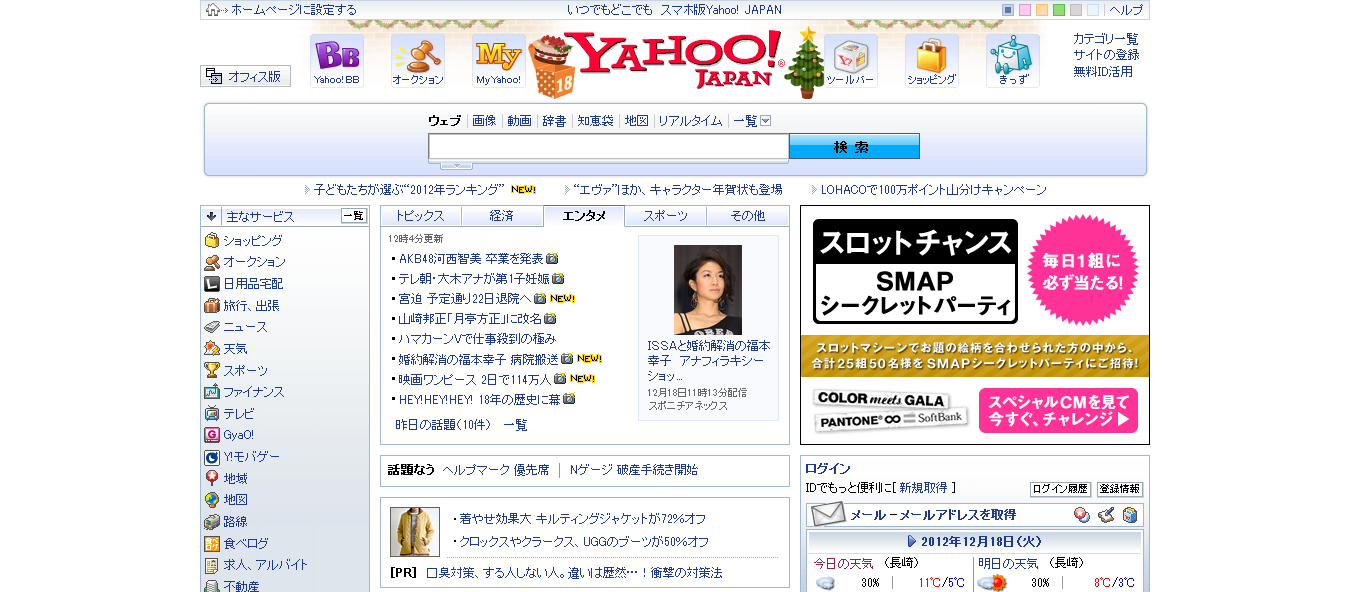Image resolution: width=1349 pixels, height=592 pixels.
Task: Click the 一覧 button in 主なサービス header
Action: (354, 216)
